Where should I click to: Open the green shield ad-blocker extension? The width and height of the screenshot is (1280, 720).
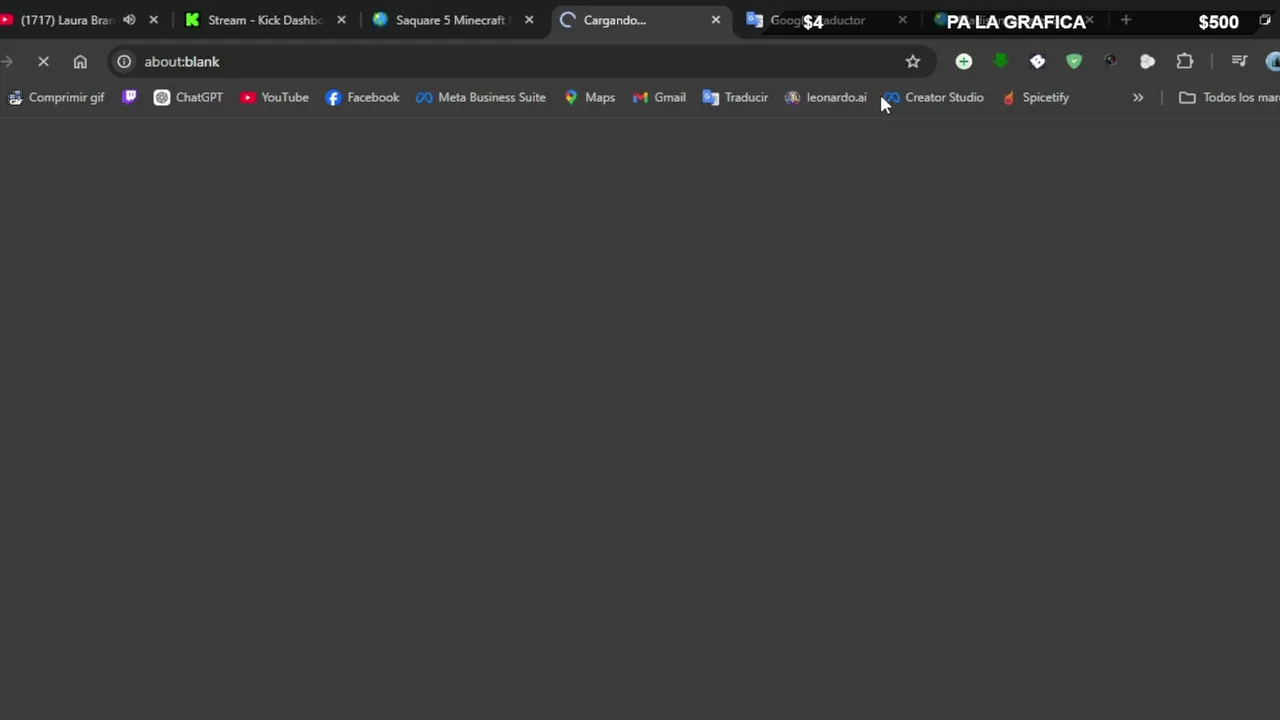coord(1074,62)
